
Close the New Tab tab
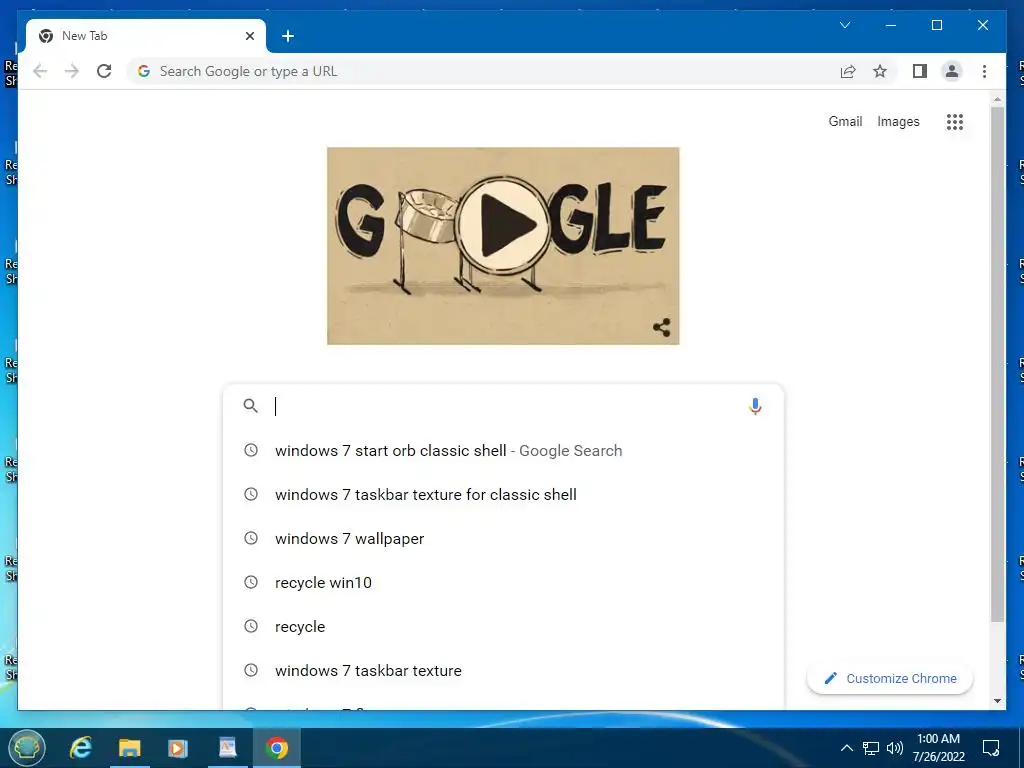coord(249,36)
